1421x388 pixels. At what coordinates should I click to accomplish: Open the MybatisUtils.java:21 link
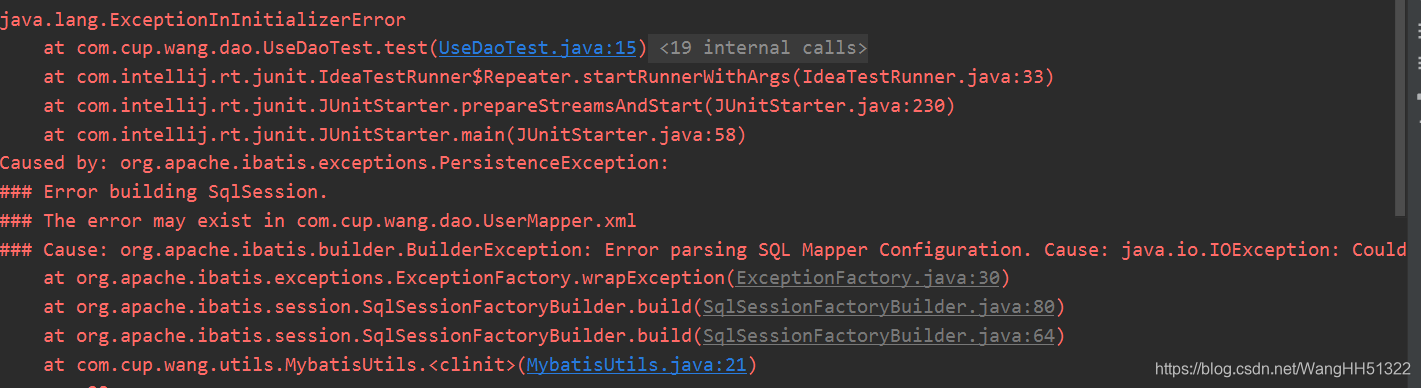[636, 365]
